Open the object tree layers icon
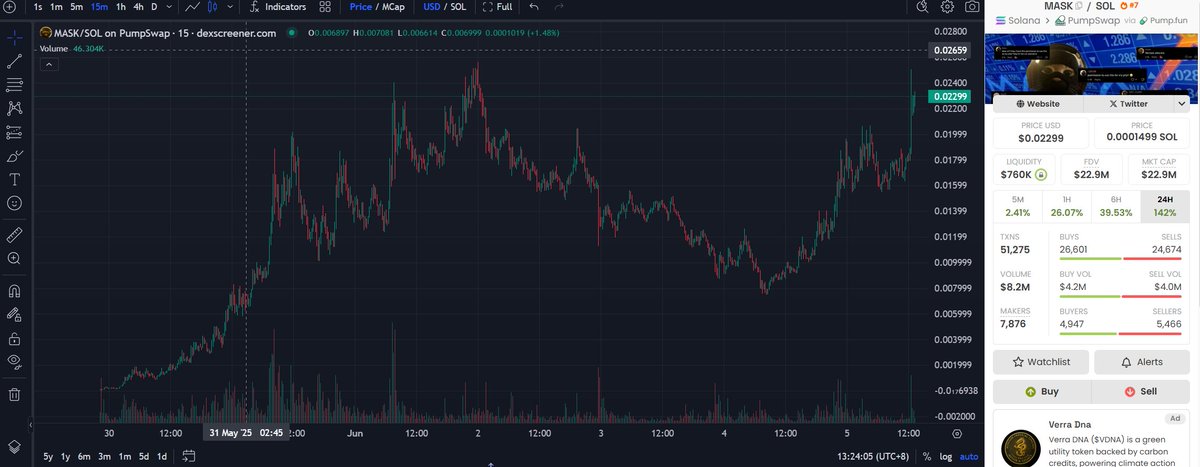 14,446
